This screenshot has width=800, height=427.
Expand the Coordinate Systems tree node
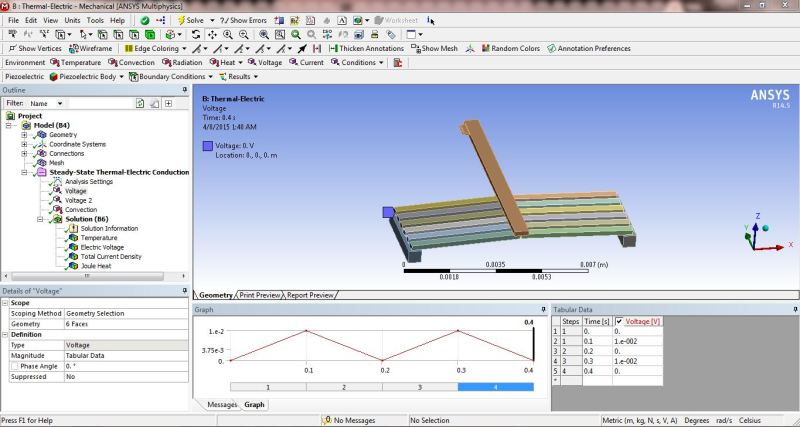[24, 144]
